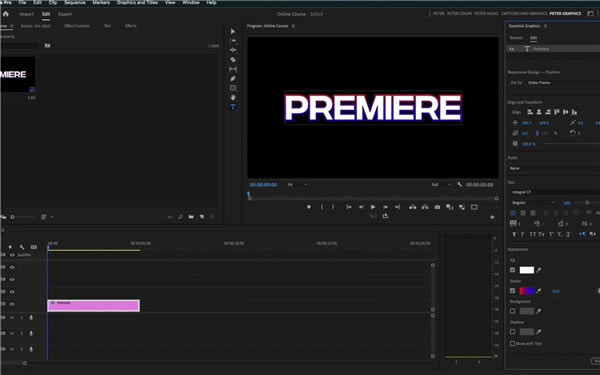Open the Graphics and Titles menu
The width and height of the screenshot is (600, 375).
pos(137,2)
